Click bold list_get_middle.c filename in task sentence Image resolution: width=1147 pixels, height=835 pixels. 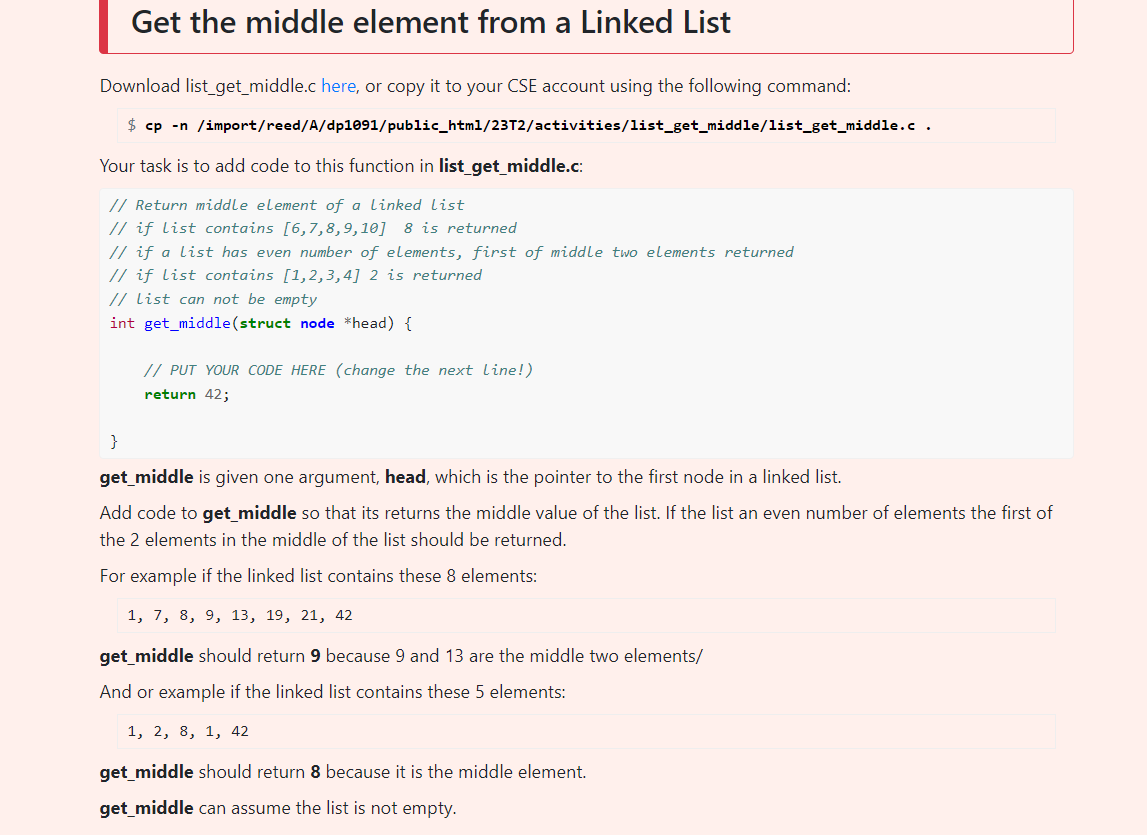click(508, 166)
